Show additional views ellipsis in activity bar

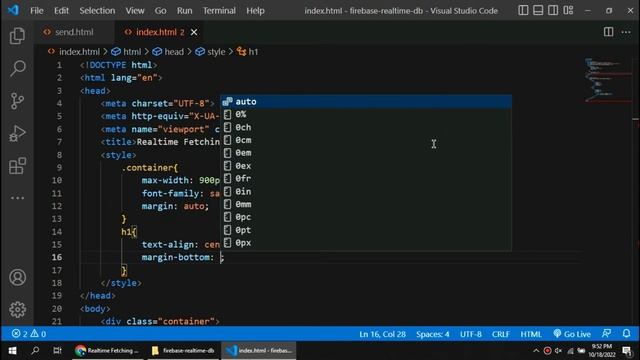[x=17, y=198]
